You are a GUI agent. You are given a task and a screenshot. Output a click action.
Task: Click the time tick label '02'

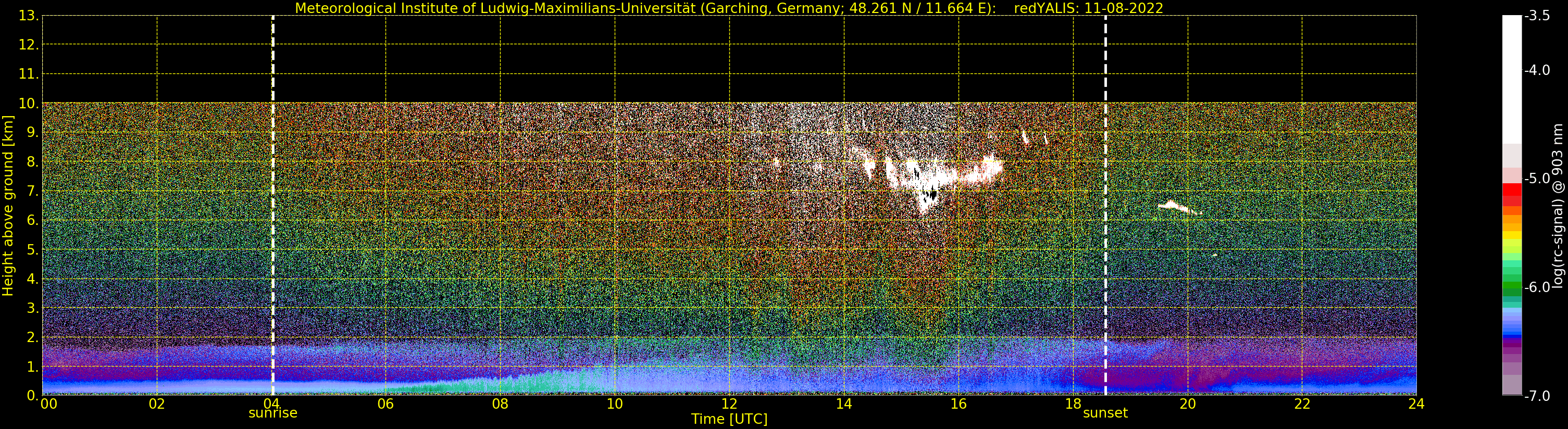(157, 404)
